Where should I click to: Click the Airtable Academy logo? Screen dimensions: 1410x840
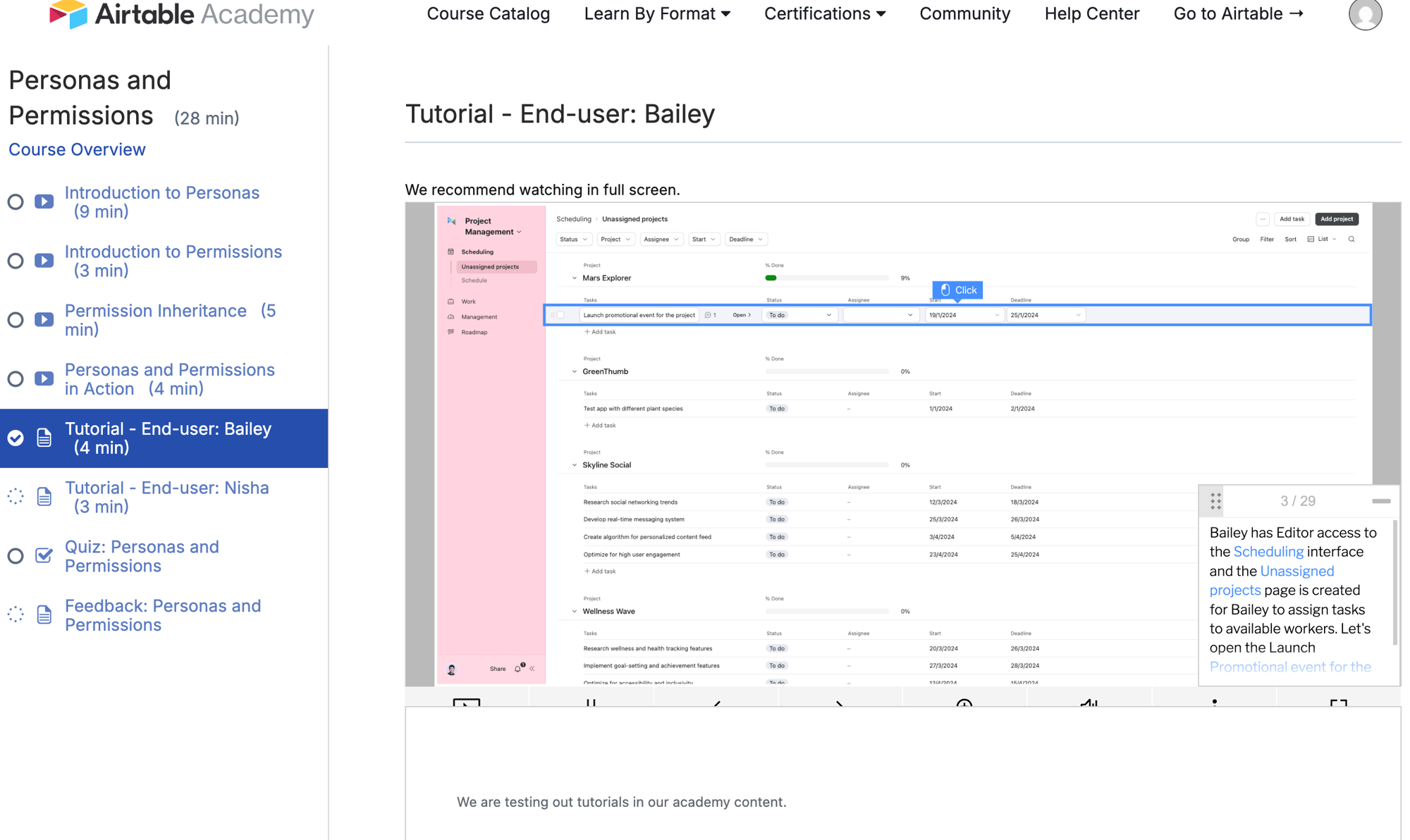point(181,14)
